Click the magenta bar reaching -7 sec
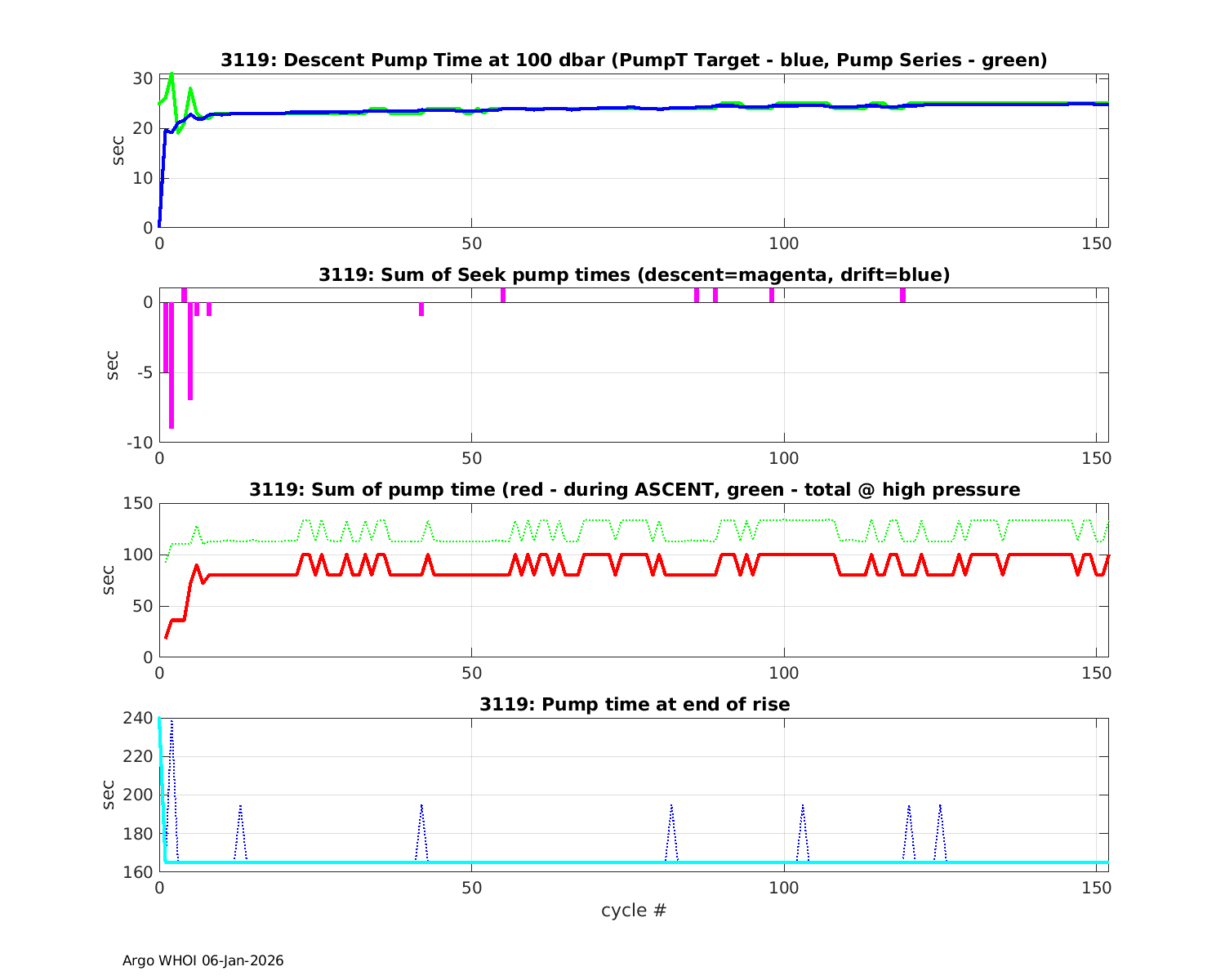 click(x=190, y=351)
